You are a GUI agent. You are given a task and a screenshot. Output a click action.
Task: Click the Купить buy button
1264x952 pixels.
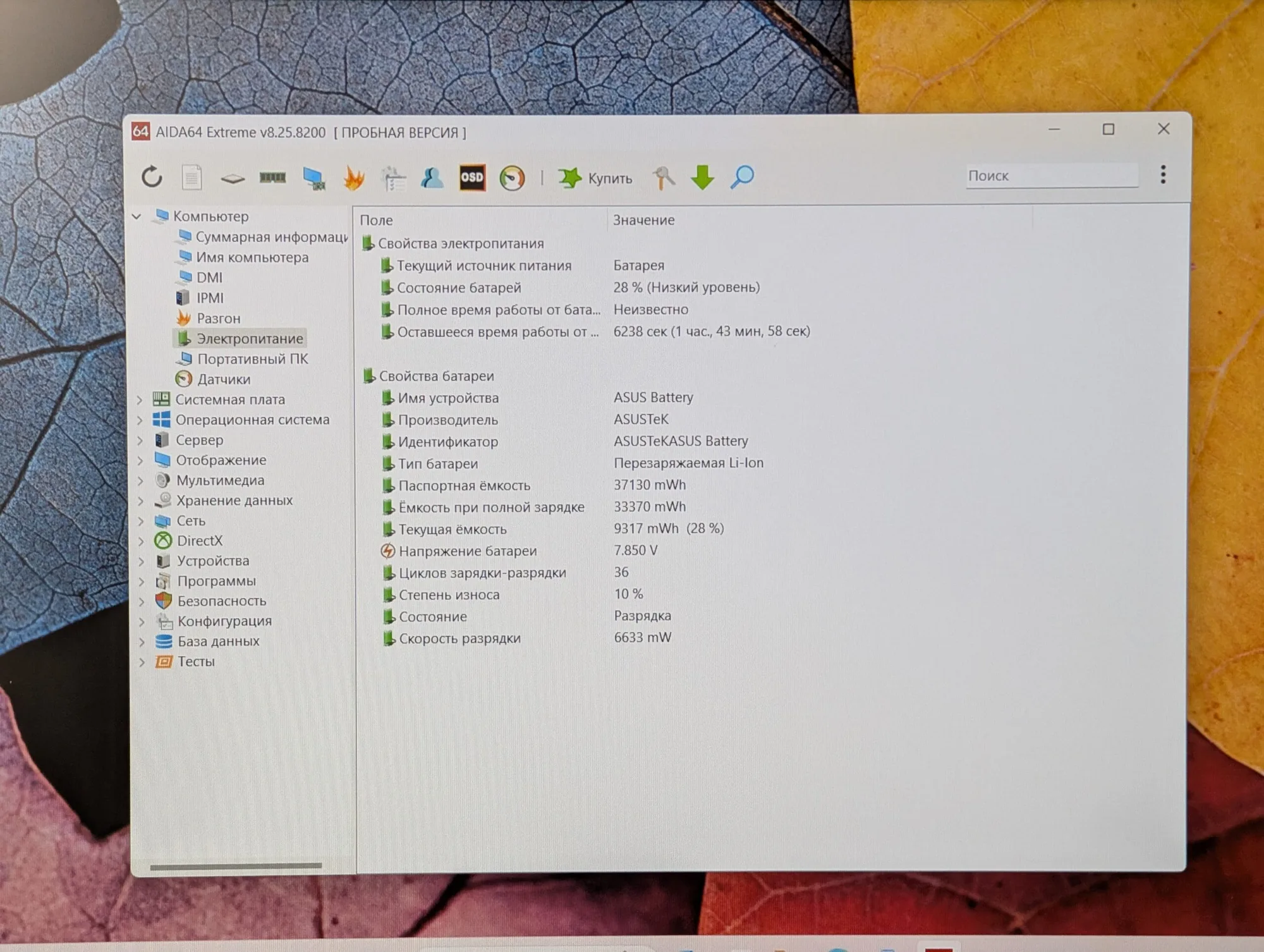pyautogui.click(x=595, y=178)
